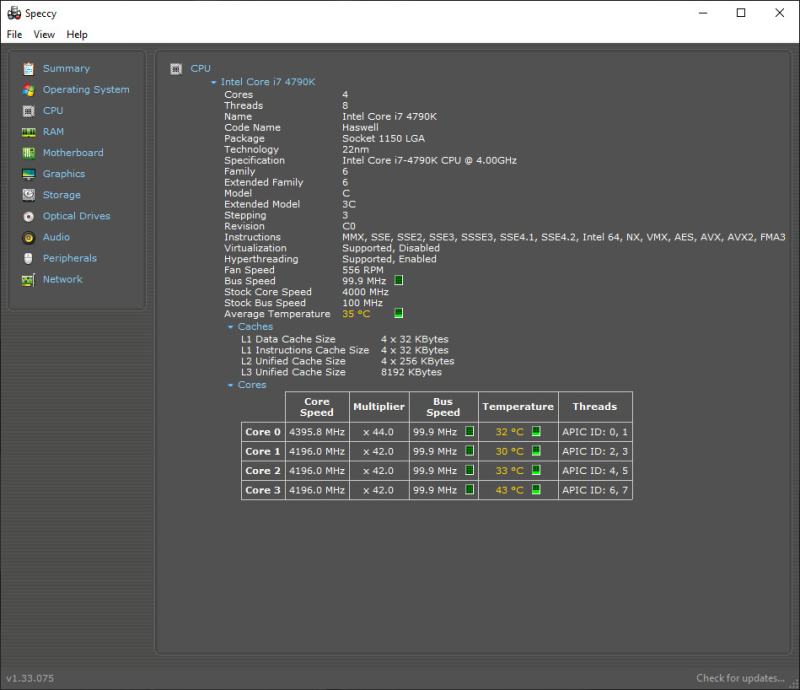
Task: Collapse the Cores section
Action: click(230, 385)
